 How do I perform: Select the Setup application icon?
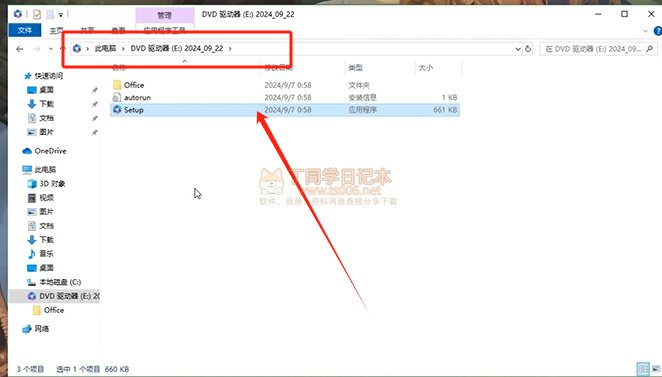(x=117, y=110)
